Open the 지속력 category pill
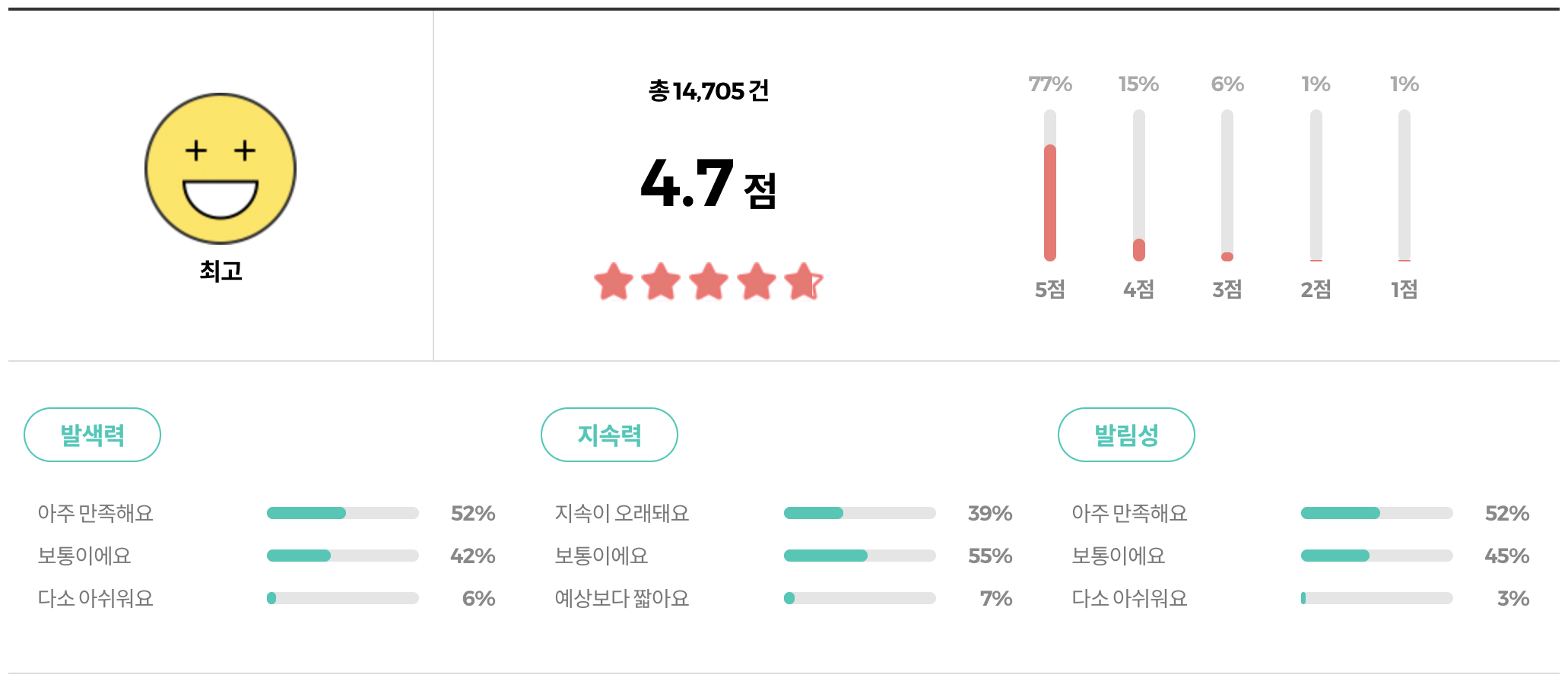The width and height of the screenshot is (1568, 684). click(x=609, y=434)
